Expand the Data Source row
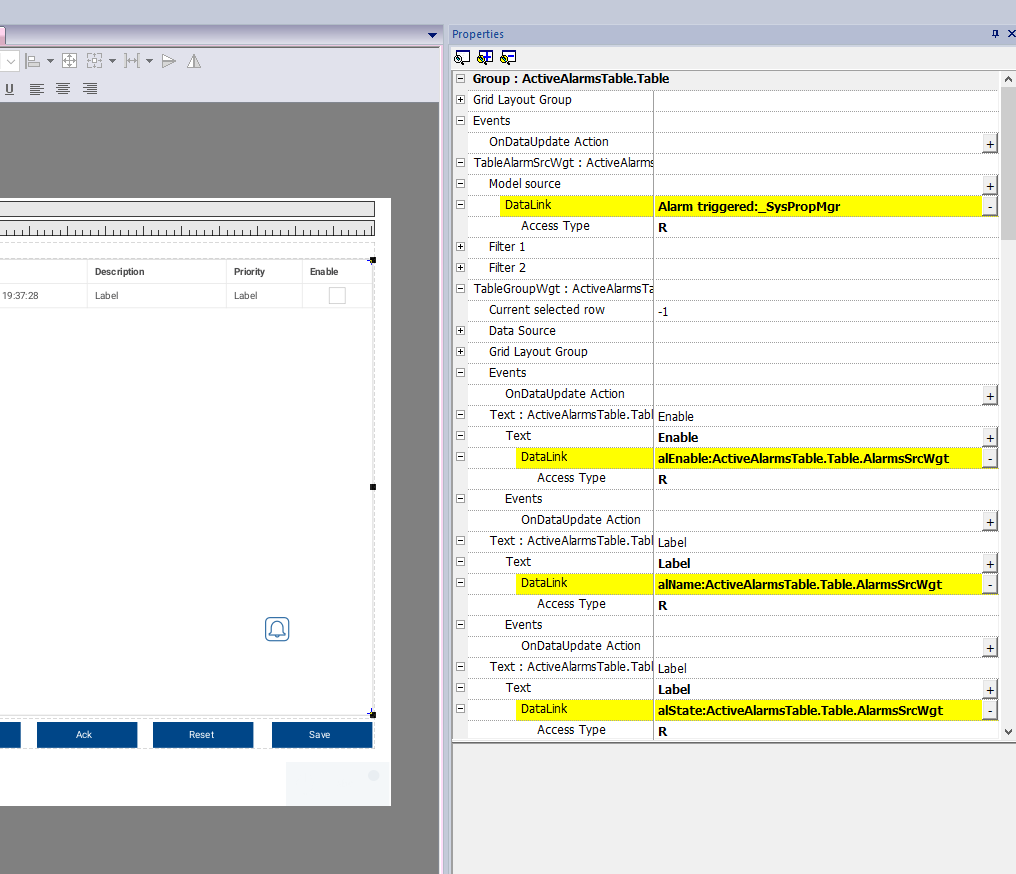The height and width of the screenshot is (874, 1016). [460, 330]
